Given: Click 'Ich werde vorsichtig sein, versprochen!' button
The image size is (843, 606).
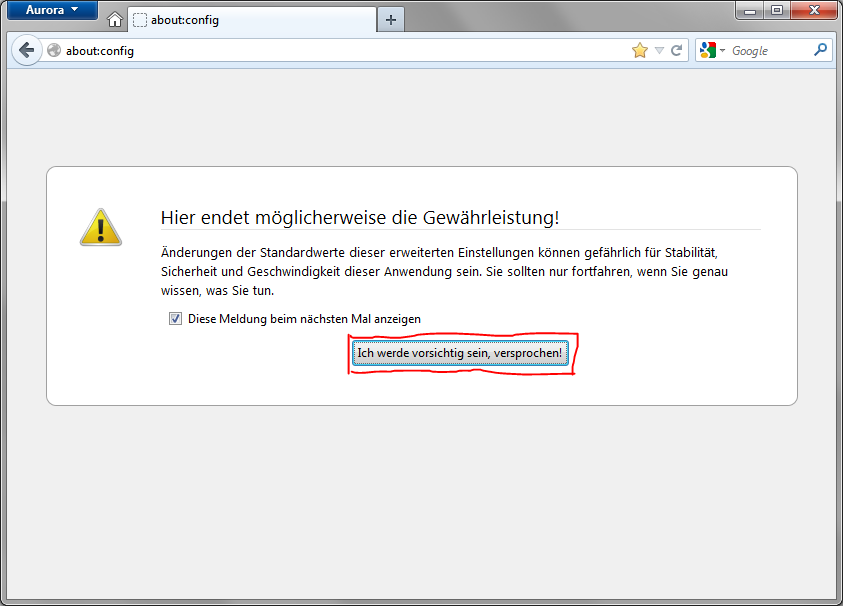Looking at the screenshot, I should click(460, 353).
